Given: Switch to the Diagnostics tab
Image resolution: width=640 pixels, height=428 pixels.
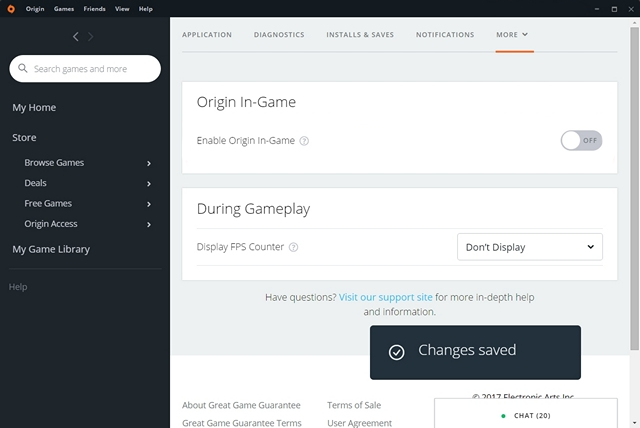Looking at the screenshot, I should pyautogui.click(x=279, y=35).
